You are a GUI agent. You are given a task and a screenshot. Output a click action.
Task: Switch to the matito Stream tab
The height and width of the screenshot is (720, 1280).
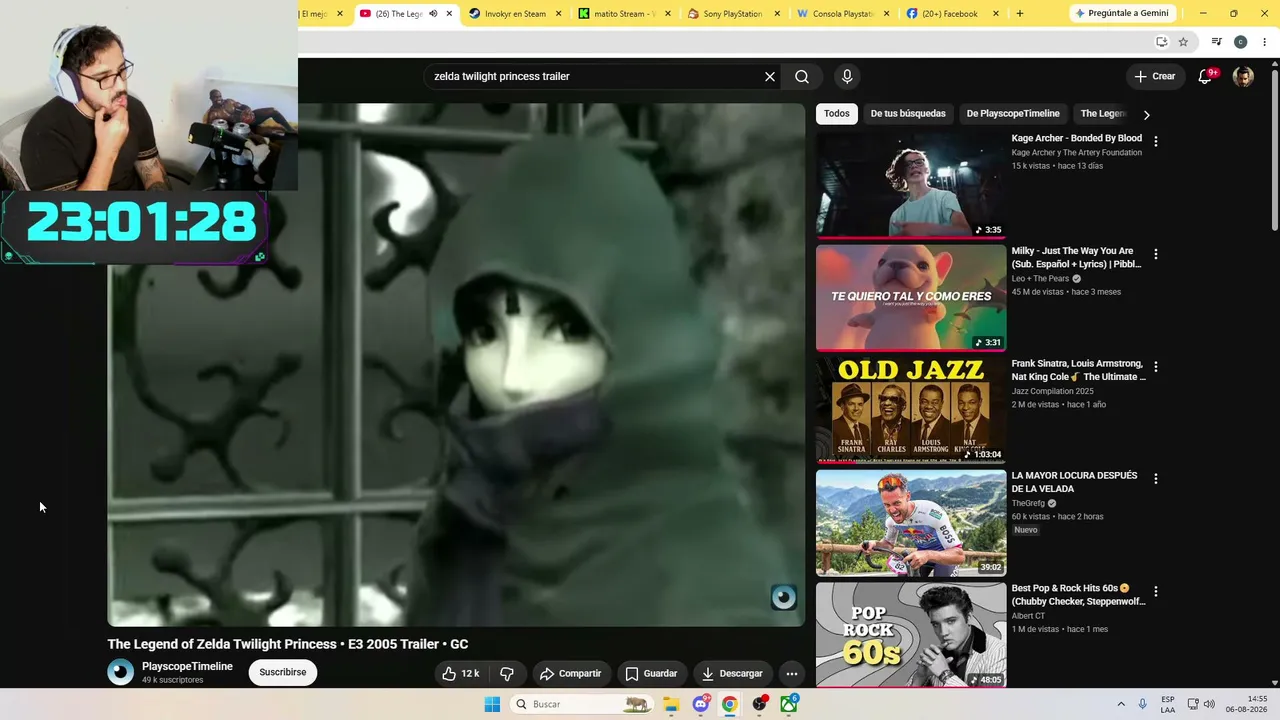point(624,14)
